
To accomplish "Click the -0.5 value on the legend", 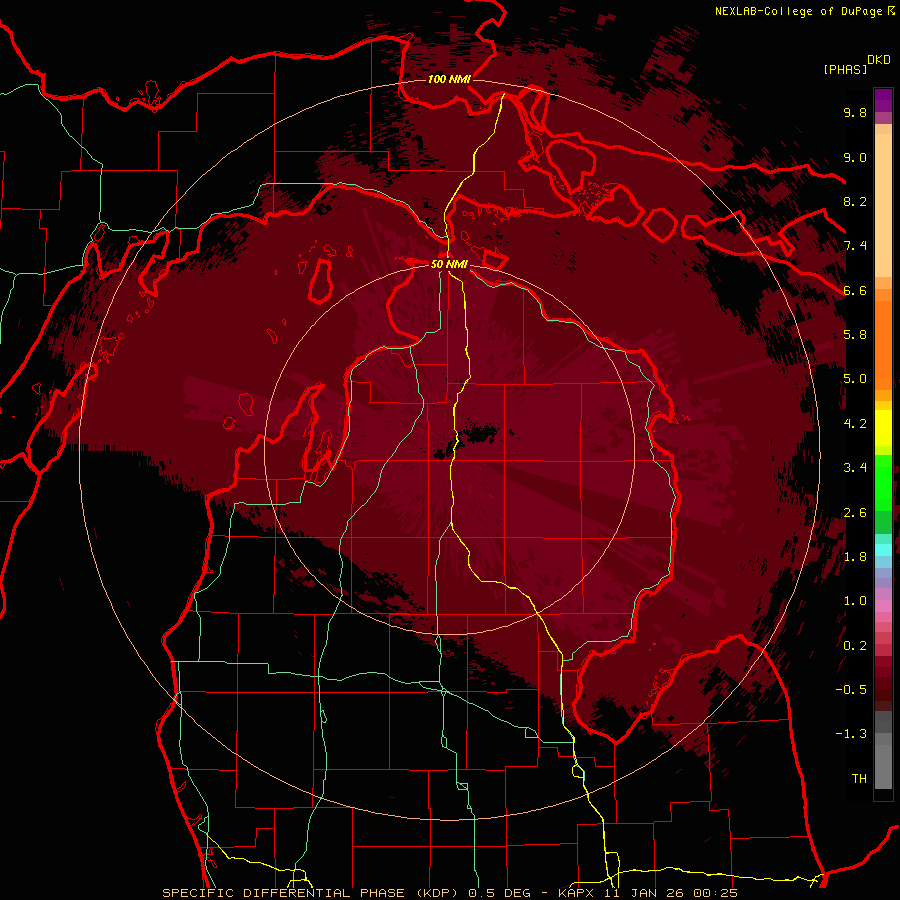I will click(851, 690).
